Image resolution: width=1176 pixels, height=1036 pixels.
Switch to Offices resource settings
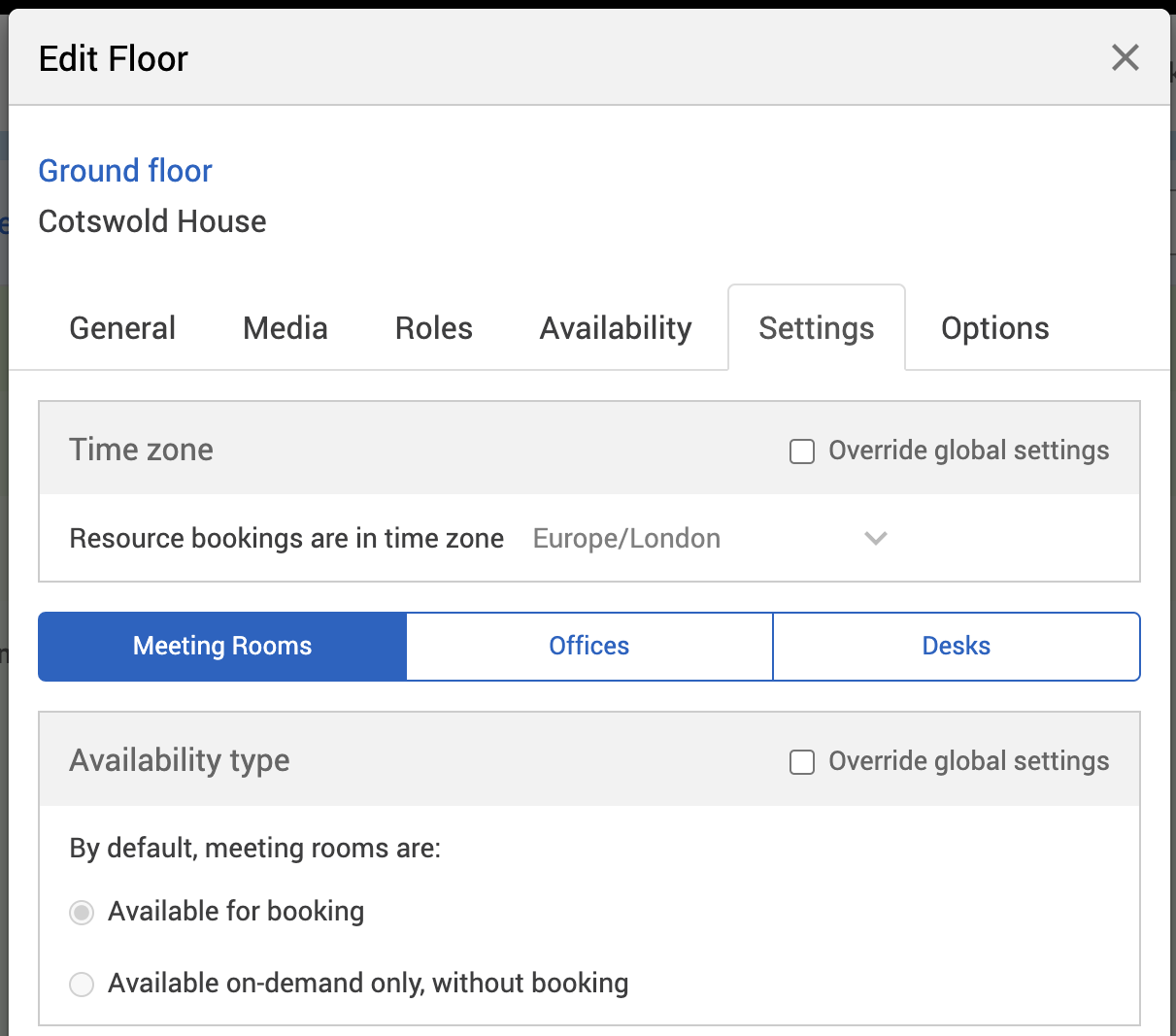[588, 647]
